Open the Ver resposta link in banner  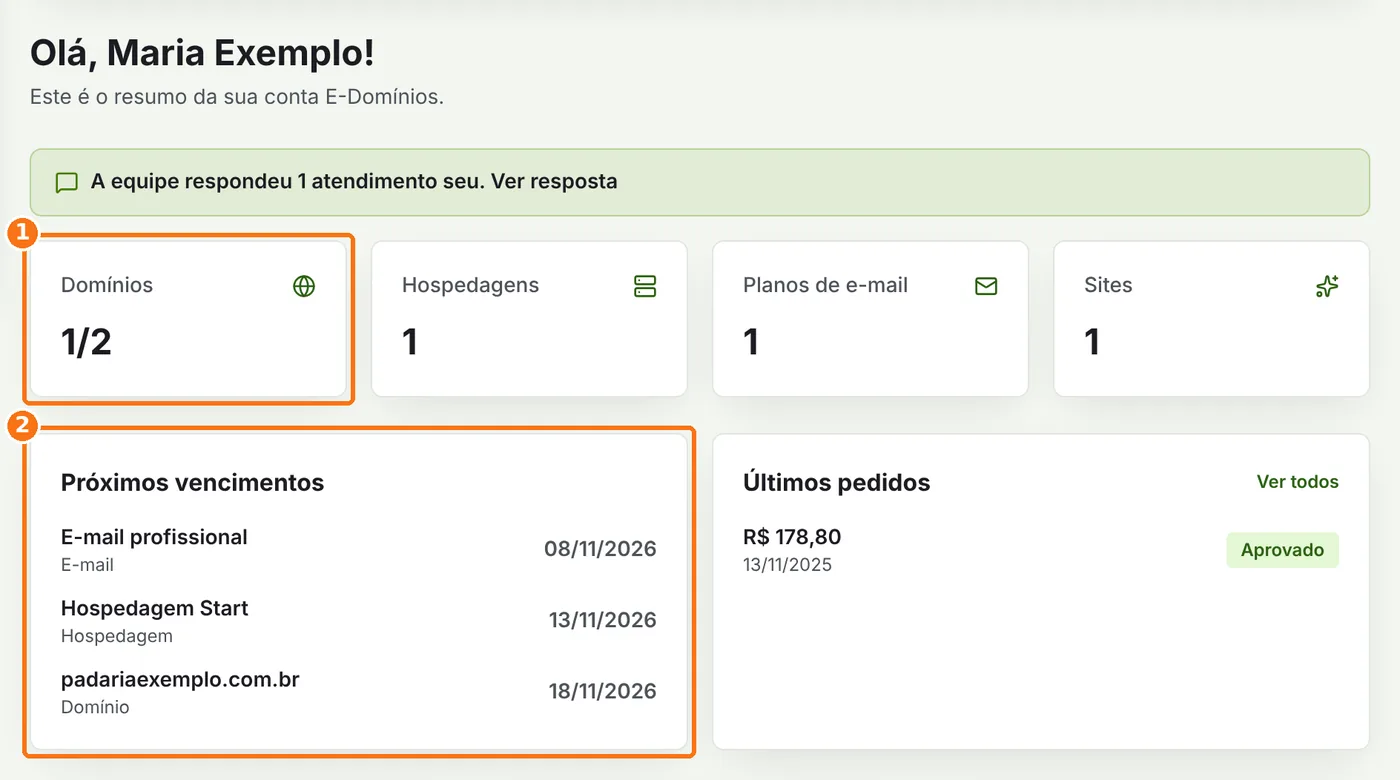click(554, 182)
